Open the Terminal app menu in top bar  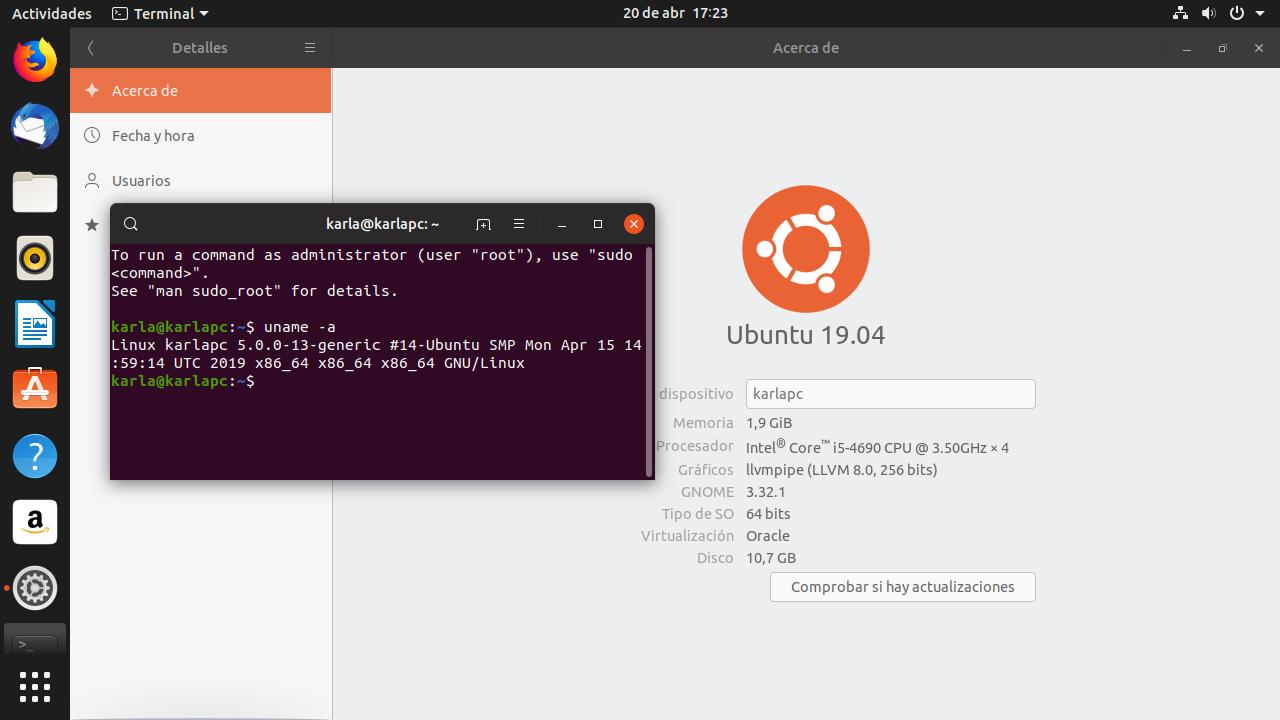[160, 13]
